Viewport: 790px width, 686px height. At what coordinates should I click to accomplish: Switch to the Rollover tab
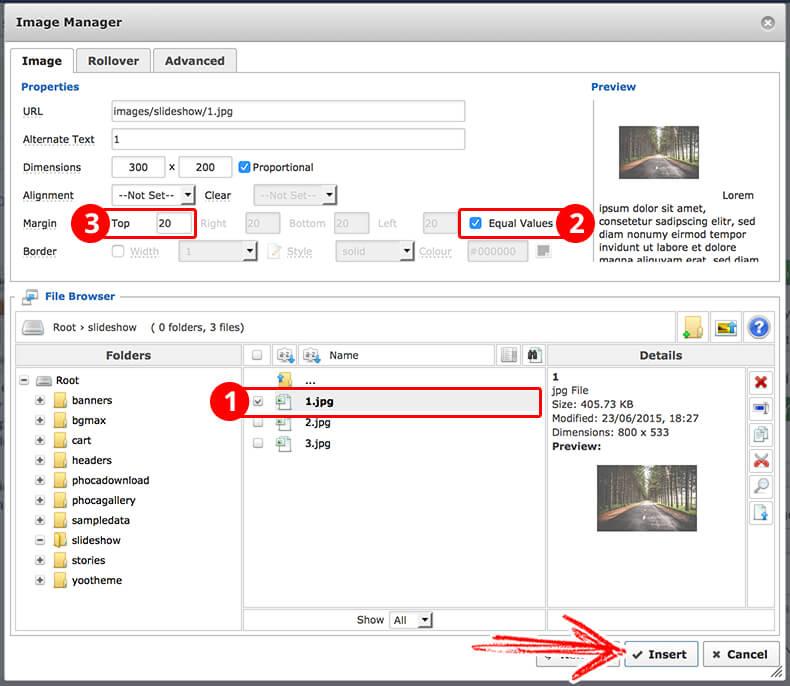coord(113,61)
